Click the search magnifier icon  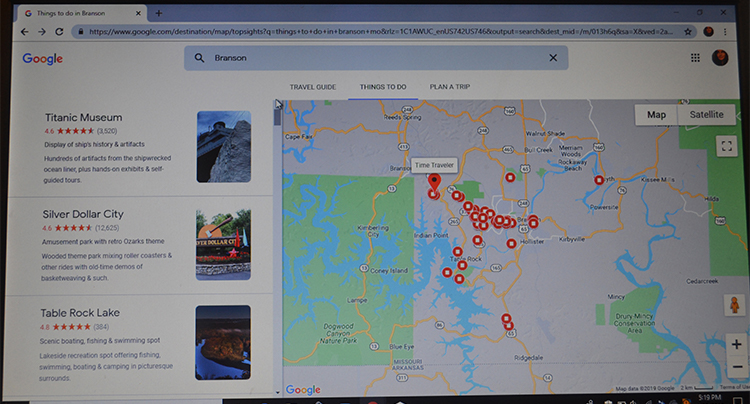[x=200, y=58]
